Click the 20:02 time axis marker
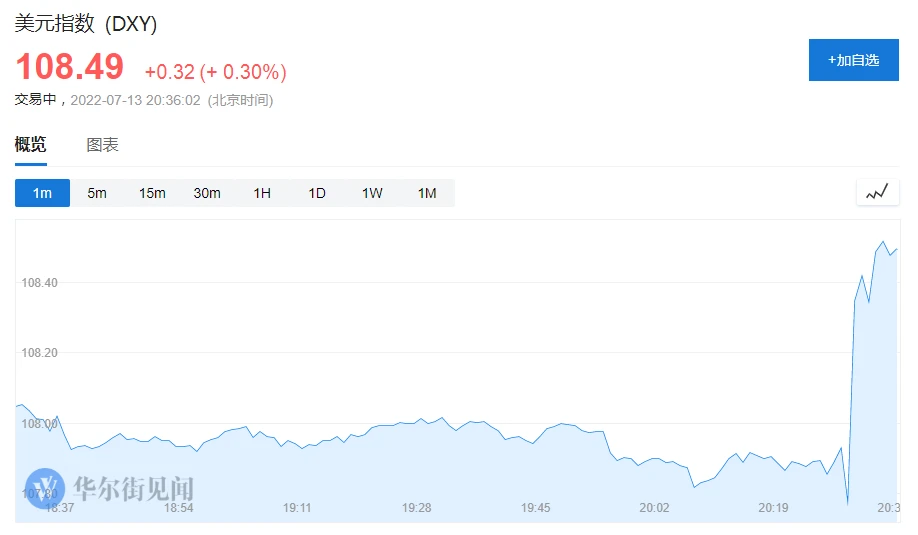The height and width of the screenshot is (535, 918). click(654, 508)
